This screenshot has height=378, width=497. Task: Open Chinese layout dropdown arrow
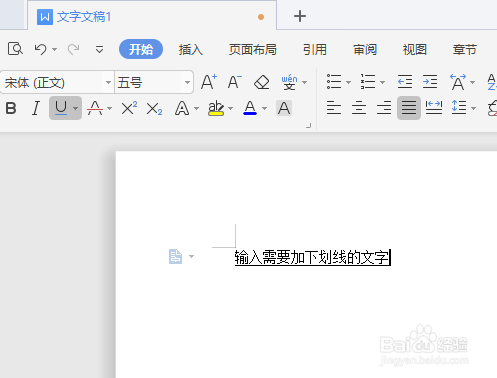point(472,82)
